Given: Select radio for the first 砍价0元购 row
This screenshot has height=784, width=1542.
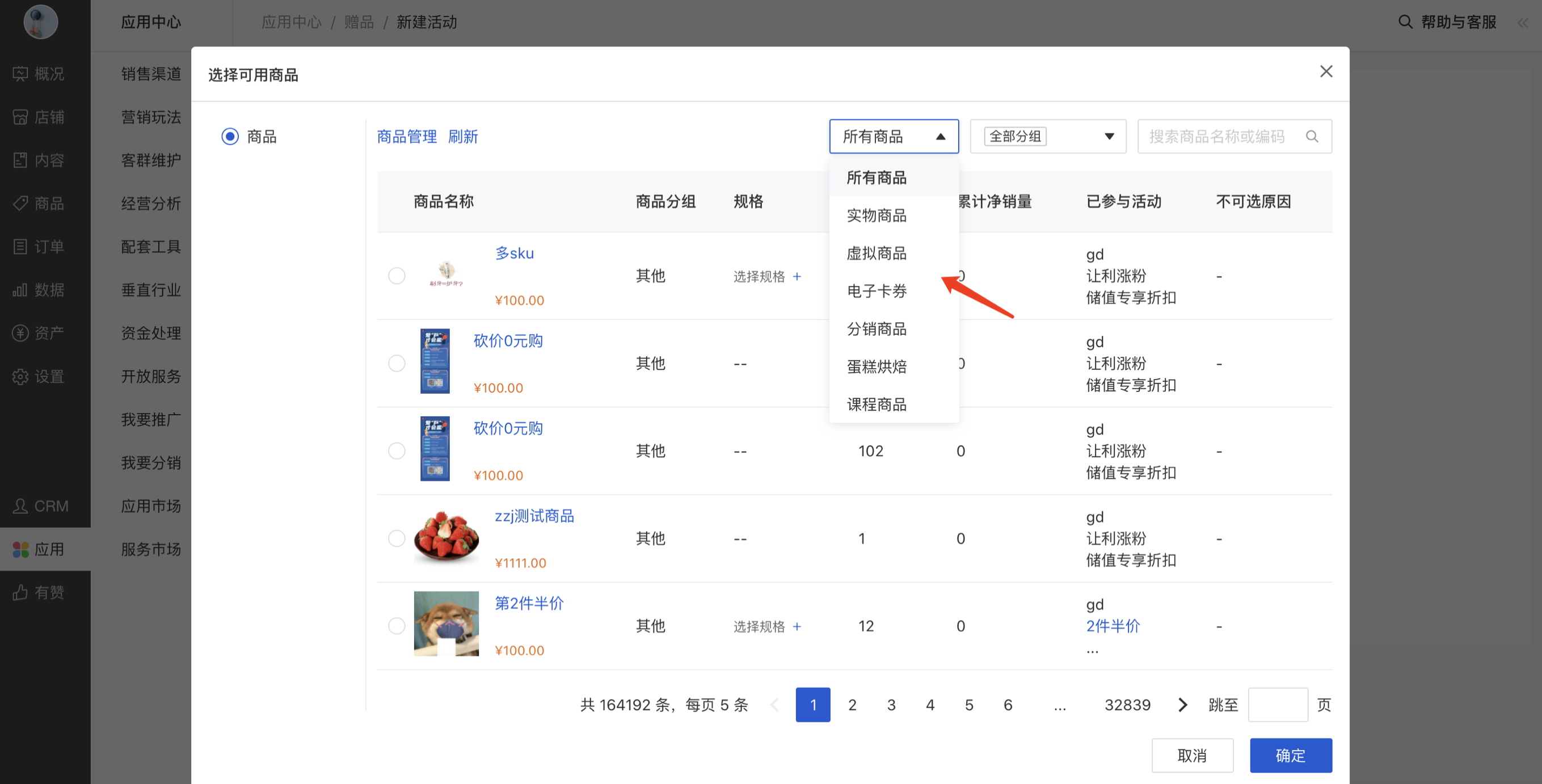Looking at the screenshot, I should pos(396,363).
